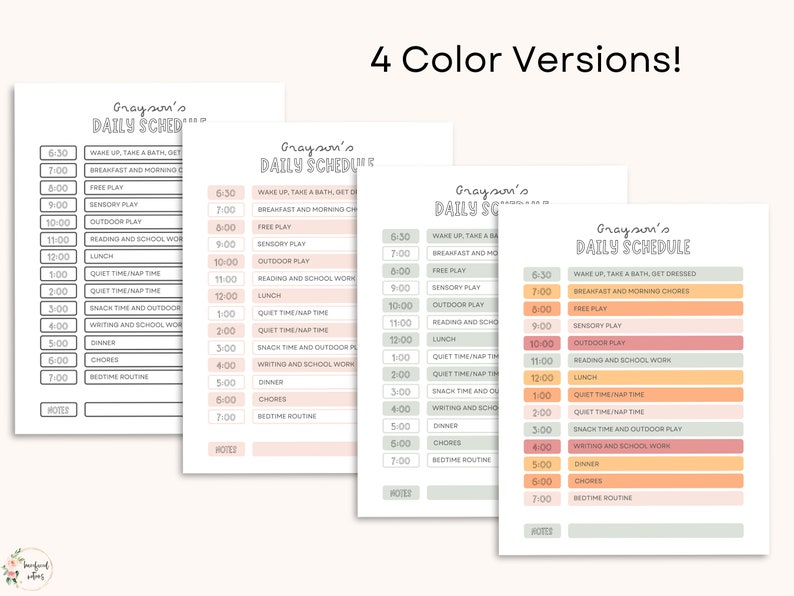Screen dimensions: 794x596
Task: Click the NOTES label on pink schedule
Action: (x=226, y=449)
